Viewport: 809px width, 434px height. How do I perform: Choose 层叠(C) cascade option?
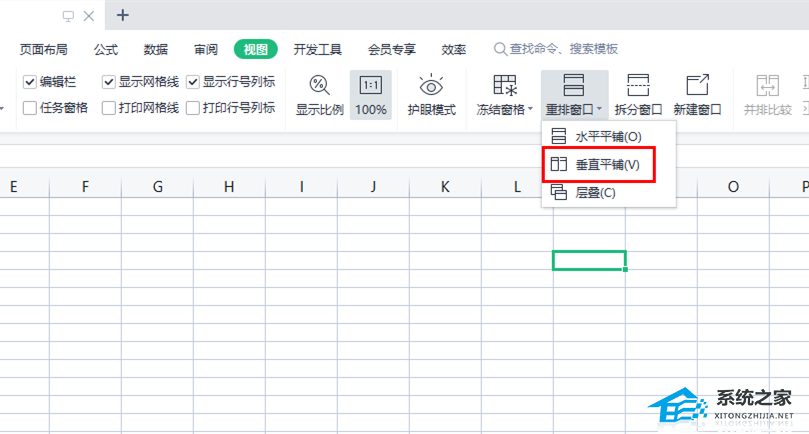(x=609, y=193)
